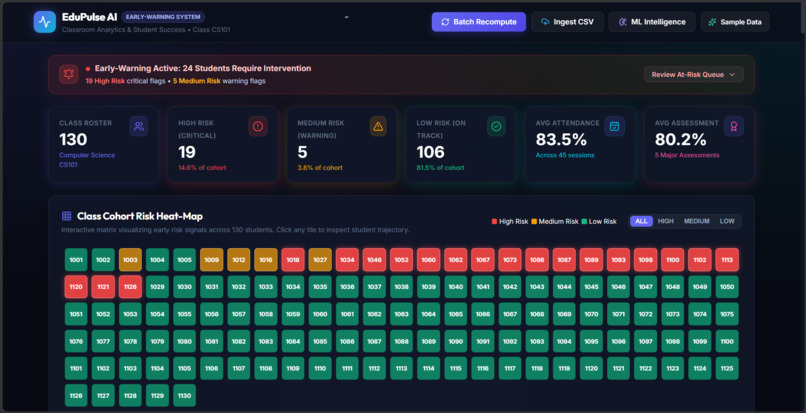Click the green Low Risk legend swatch
This screenshot has height=413, width=806.
click(x=584, y=222)
